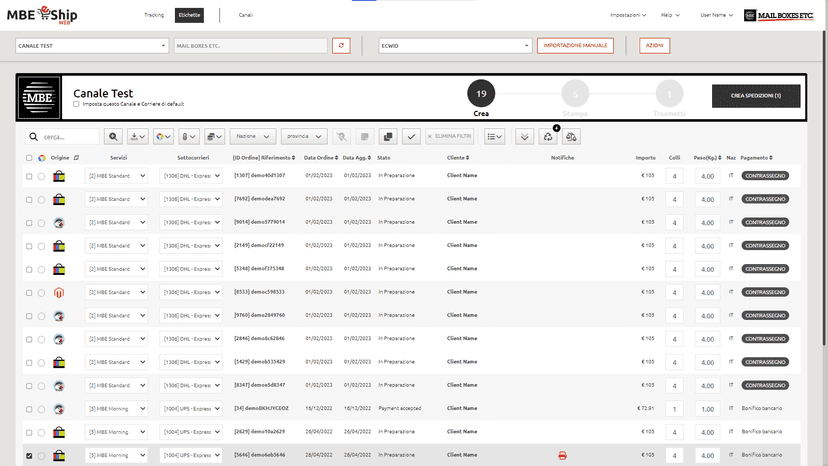Click the AZIONI button

coord(654,45)
